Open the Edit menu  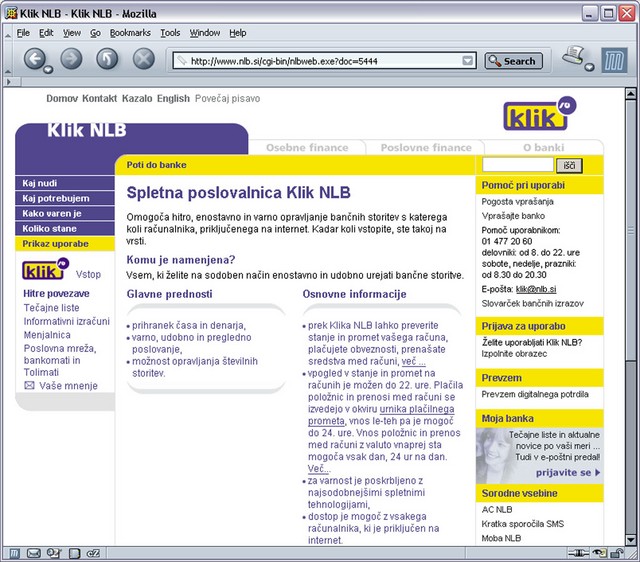click(x=46, y=33)
